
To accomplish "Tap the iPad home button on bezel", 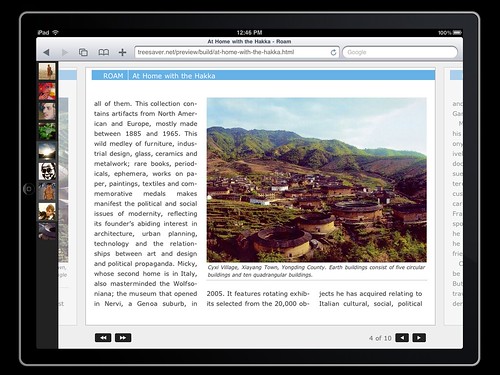I will [29, 189].
